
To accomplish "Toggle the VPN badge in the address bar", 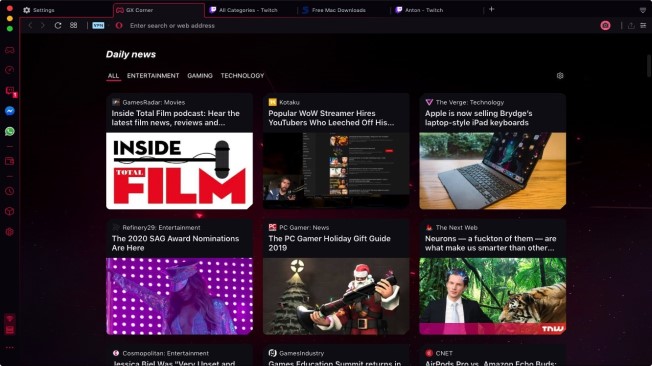I will point(98,25).
